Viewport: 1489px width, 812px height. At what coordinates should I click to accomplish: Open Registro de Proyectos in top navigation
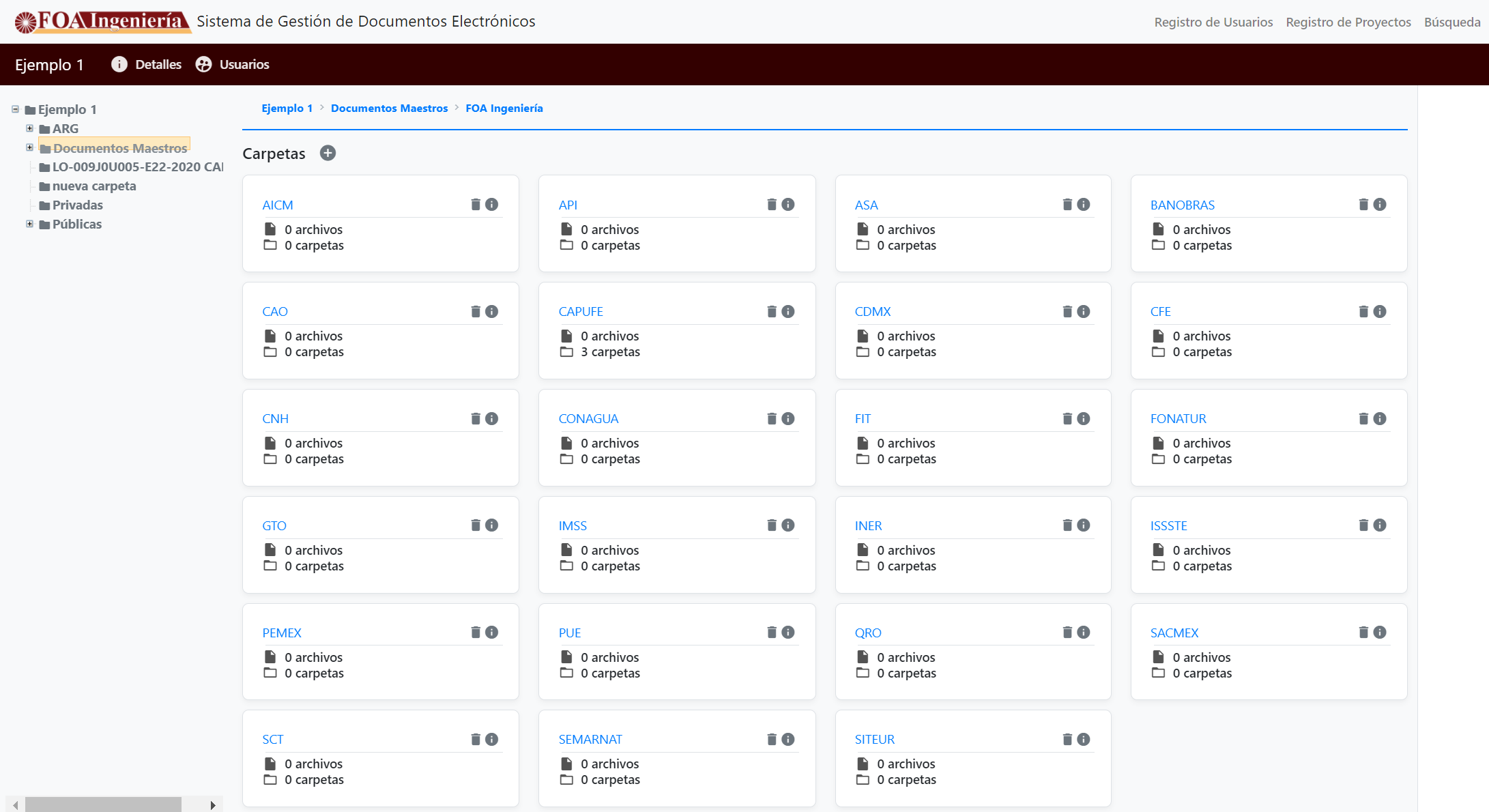click(x=1348, y=23)
